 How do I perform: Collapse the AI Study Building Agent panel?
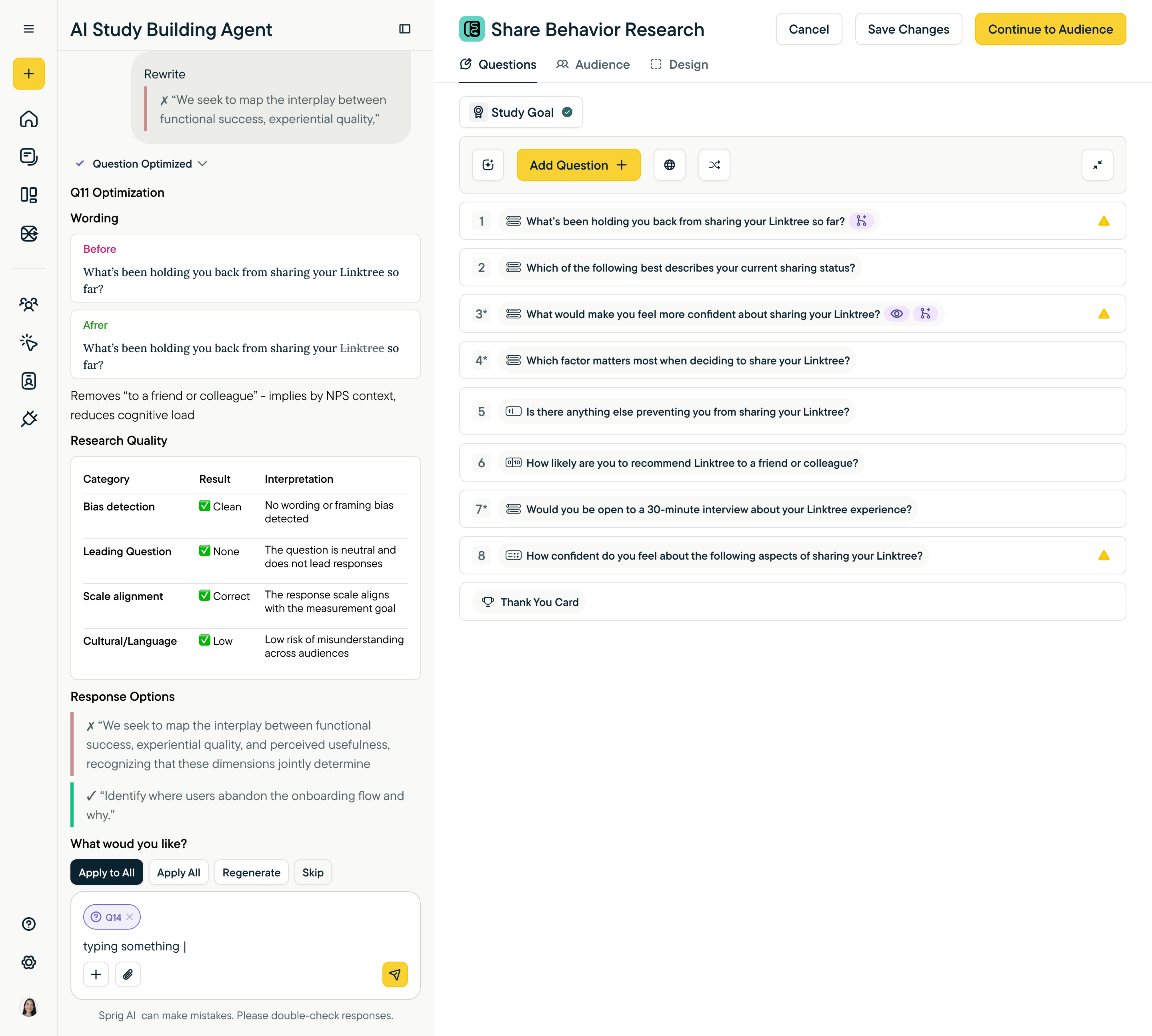point(405,29)
